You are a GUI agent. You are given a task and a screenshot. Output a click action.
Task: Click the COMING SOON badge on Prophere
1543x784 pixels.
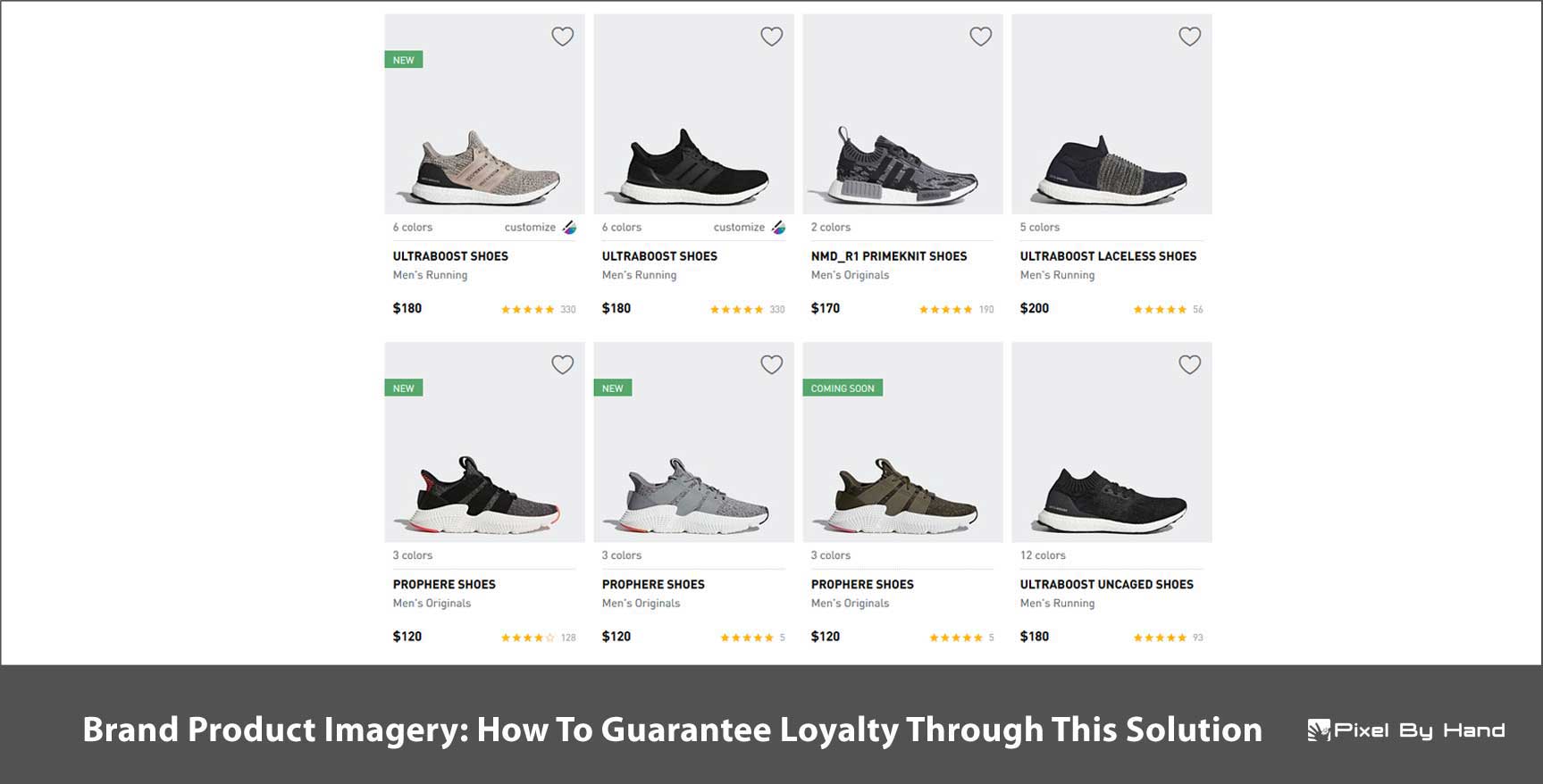point(843,388)
